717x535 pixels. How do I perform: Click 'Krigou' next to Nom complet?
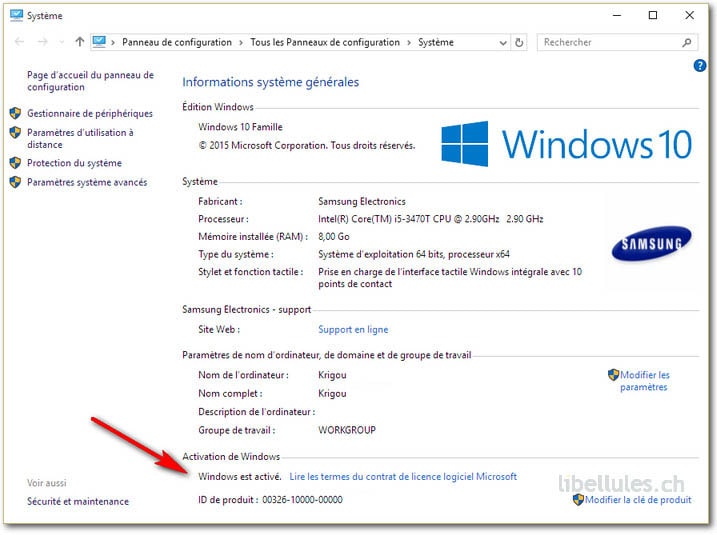coord(332,394)
